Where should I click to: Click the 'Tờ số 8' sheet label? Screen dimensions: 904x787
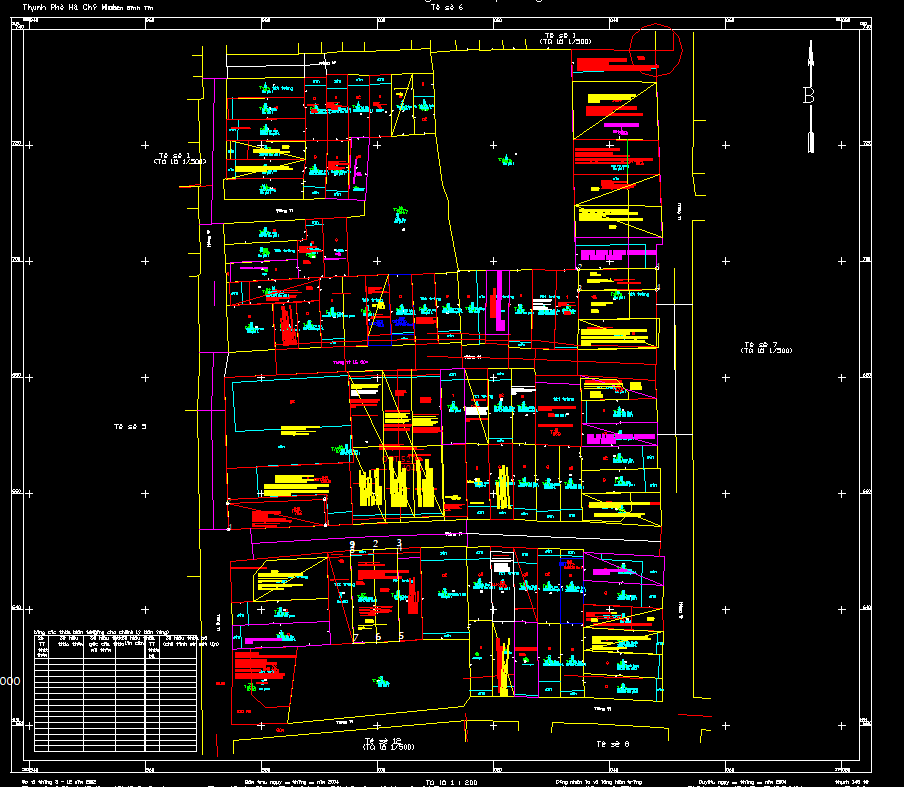pyautogui.click(x=611, y=744)
